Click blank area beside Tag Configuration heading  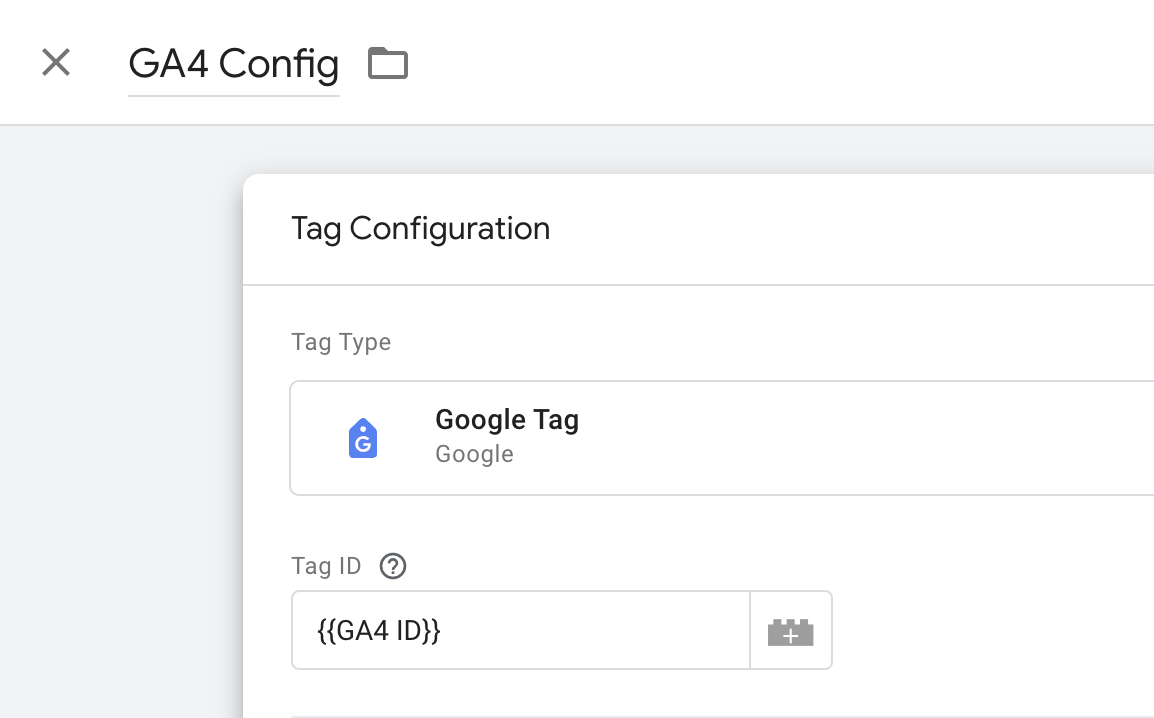846,229
